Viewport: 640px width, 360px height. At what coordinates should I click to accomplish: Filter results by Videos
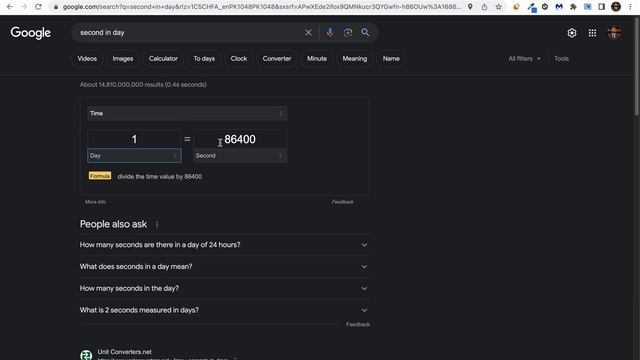[87, 59]
